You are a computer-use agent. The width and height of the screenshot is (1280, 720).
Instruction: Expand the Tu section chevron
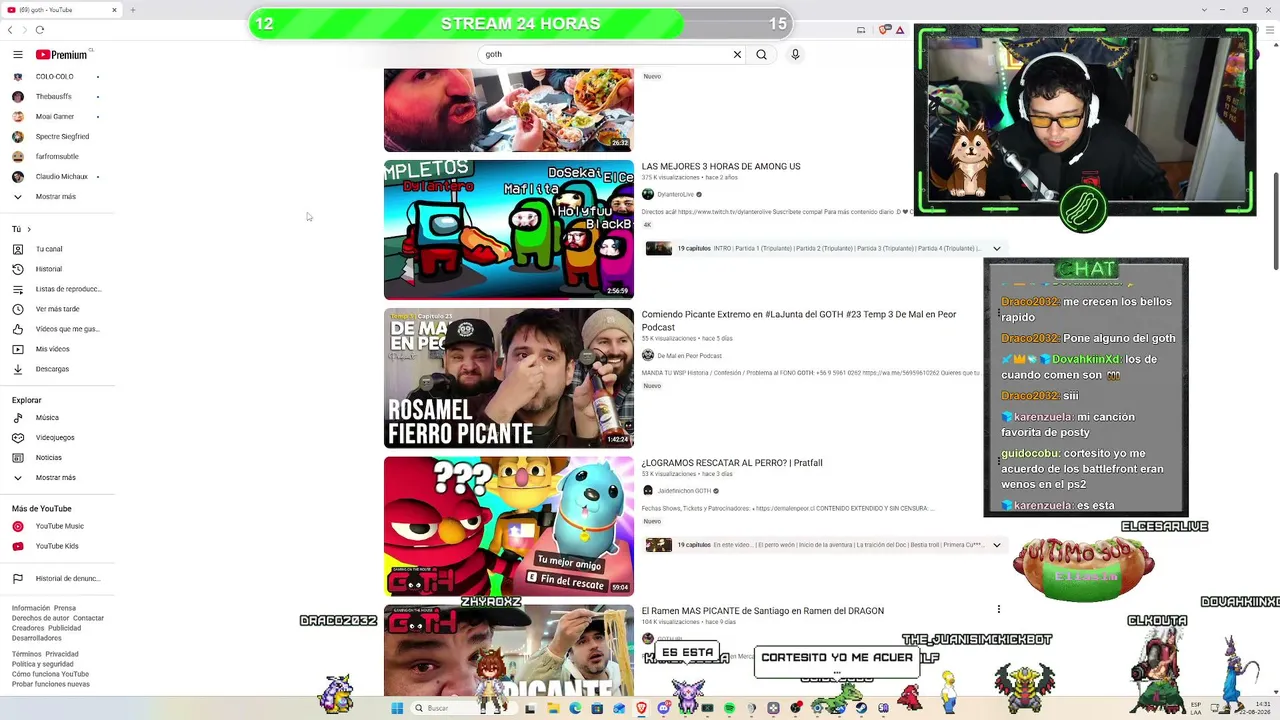[29, 229]
